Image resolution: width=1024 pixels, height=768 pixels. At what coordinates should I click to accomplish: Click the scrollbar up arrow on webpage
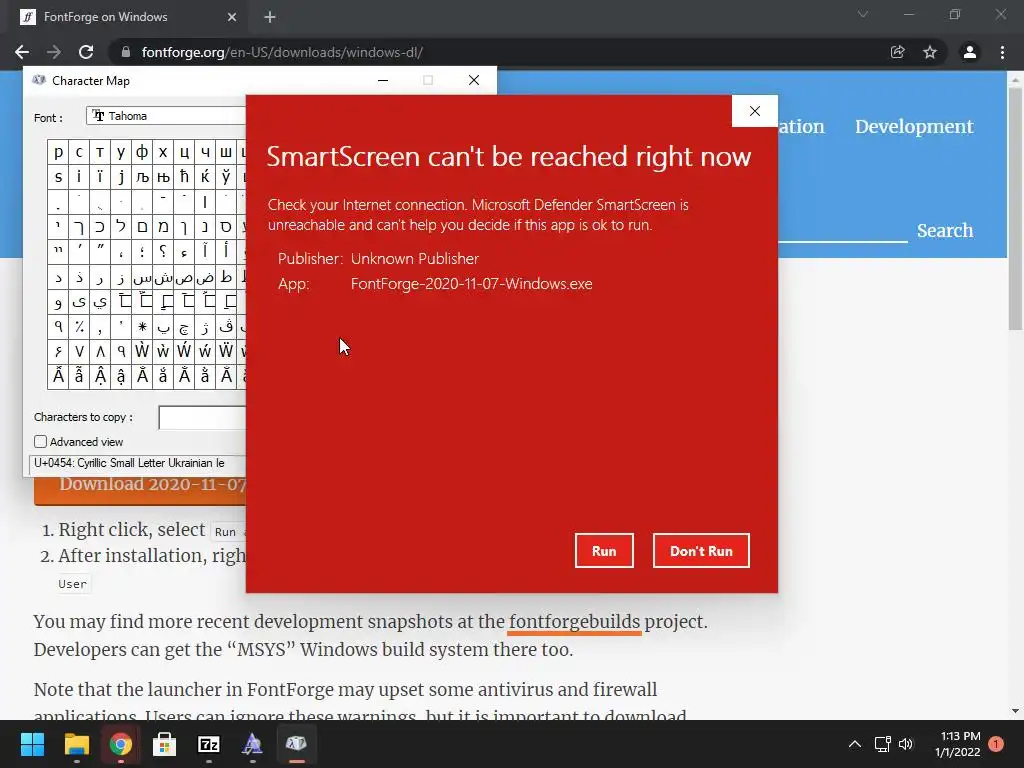pos(1015,80)
